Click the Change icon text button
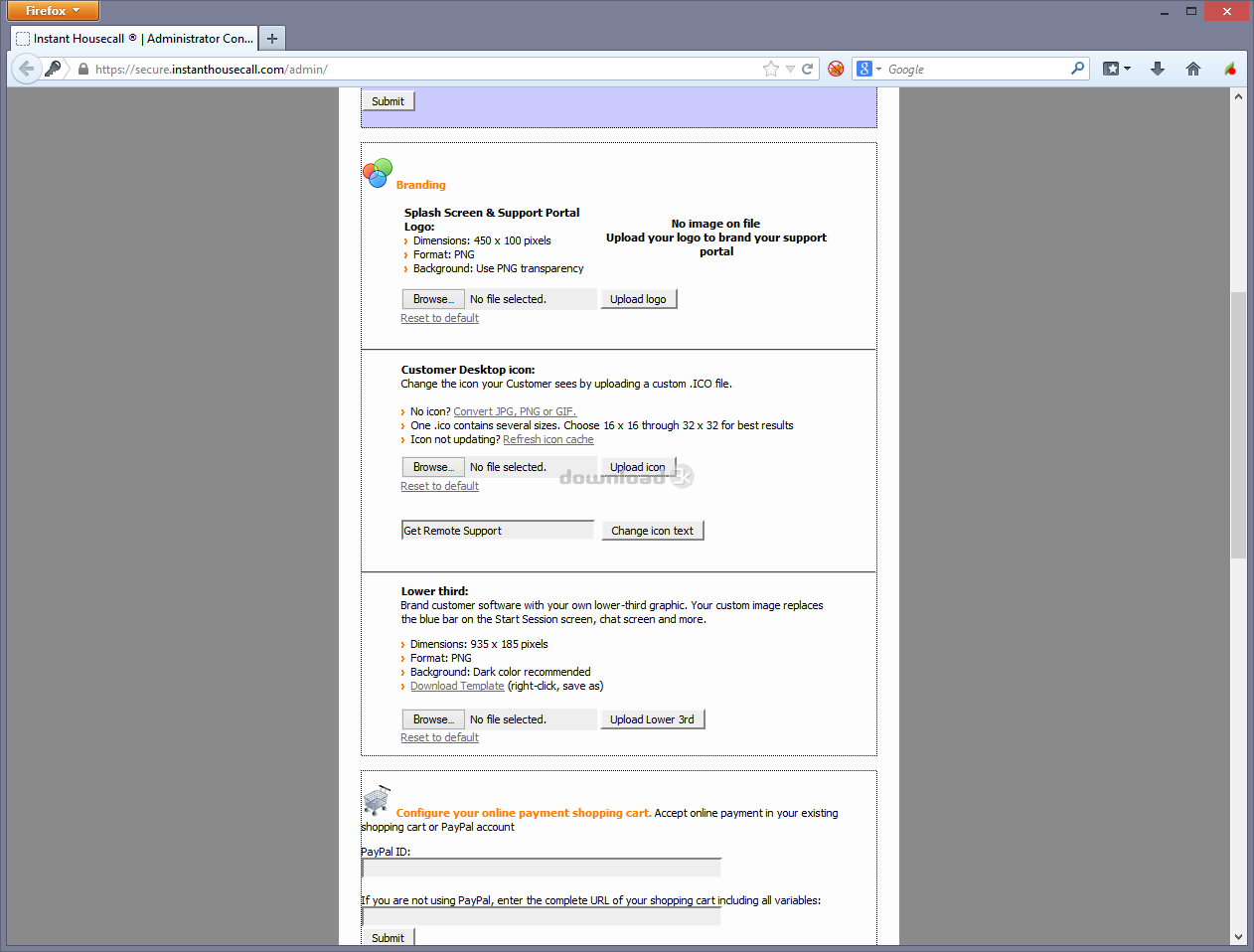This screenshot has width=1254, height=952. click(x=652, y=531)
